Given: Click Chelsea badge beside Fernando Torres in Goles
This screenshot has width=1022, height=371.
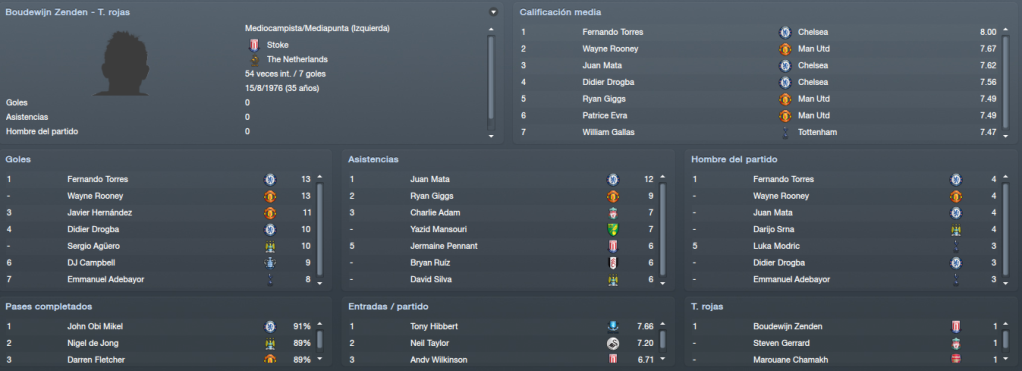Looking at the screenshot, I should 270,179.
